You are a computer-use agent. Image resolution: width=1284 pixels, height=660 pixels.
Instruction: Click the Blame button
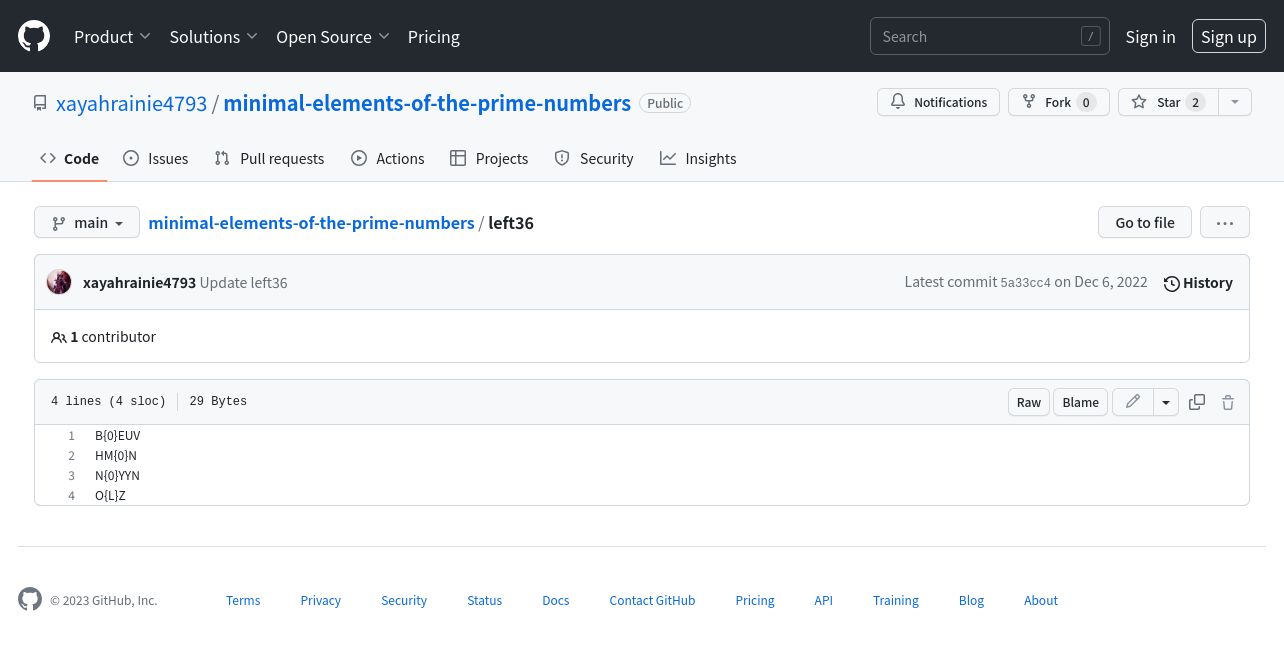(x=1080, y=402)
